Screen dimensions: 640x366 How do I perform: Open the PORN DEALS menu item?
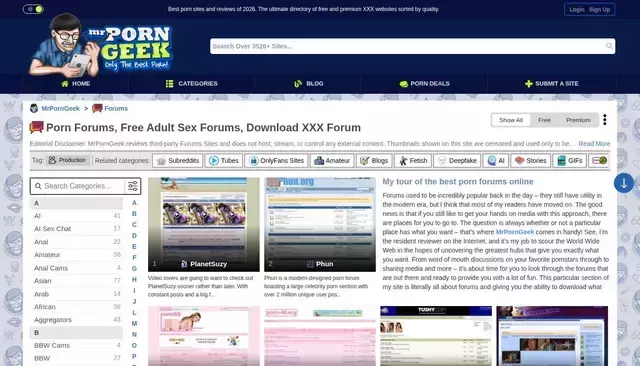[424, 84]
